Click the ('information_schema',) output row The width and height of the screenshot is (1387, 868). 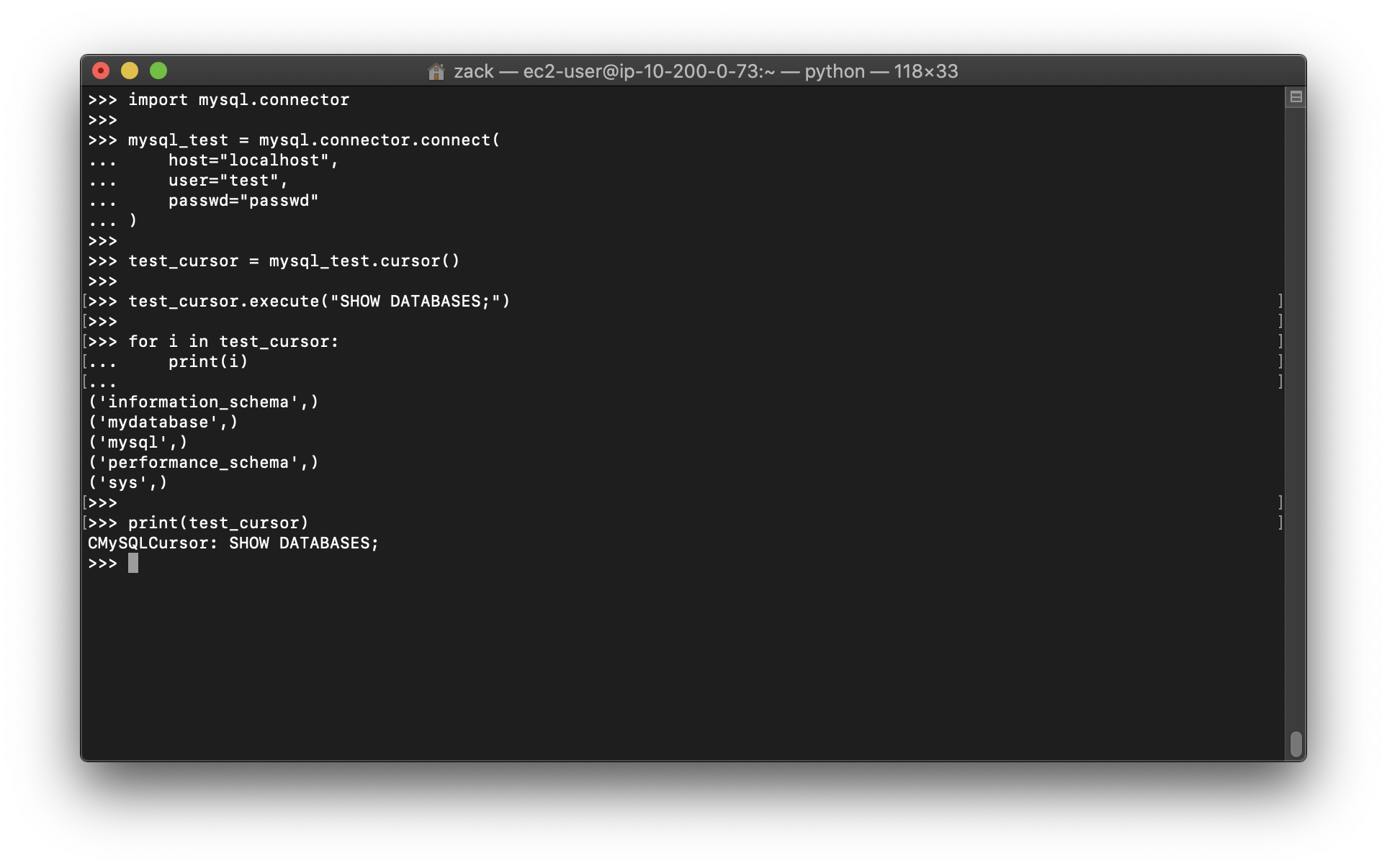pyautogui.click(x=203, y=402)
